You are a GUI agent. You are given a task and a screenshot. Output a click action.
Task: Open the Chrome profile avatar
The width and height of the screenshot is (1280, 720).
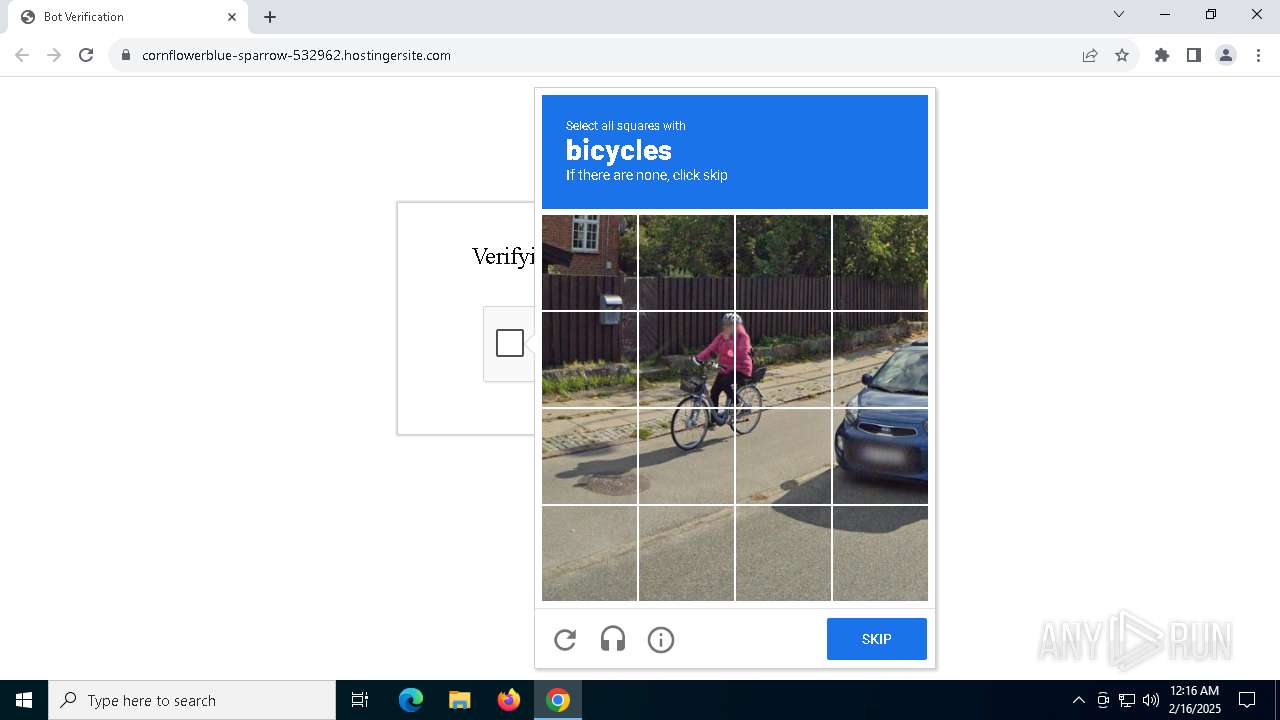[x=1226, y=55]
